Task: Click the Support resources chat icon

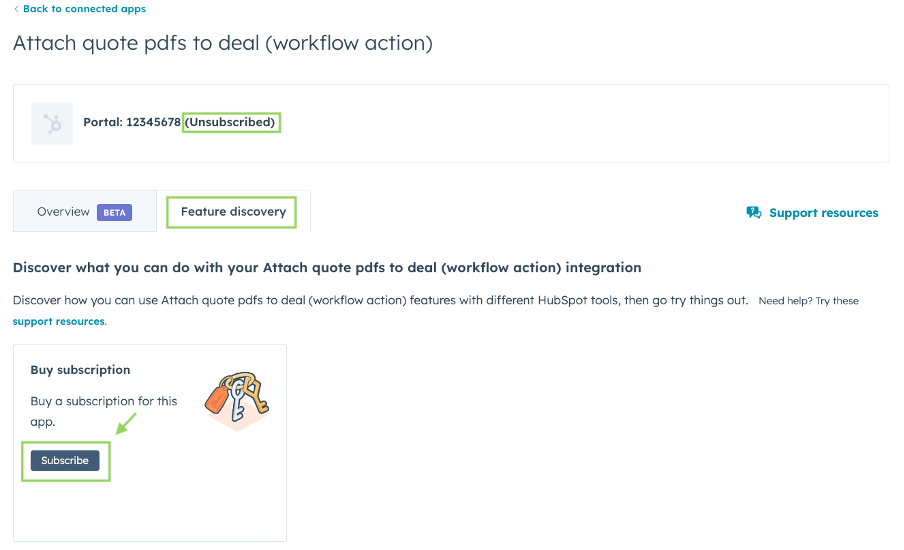Action: [x=754, y=213]
